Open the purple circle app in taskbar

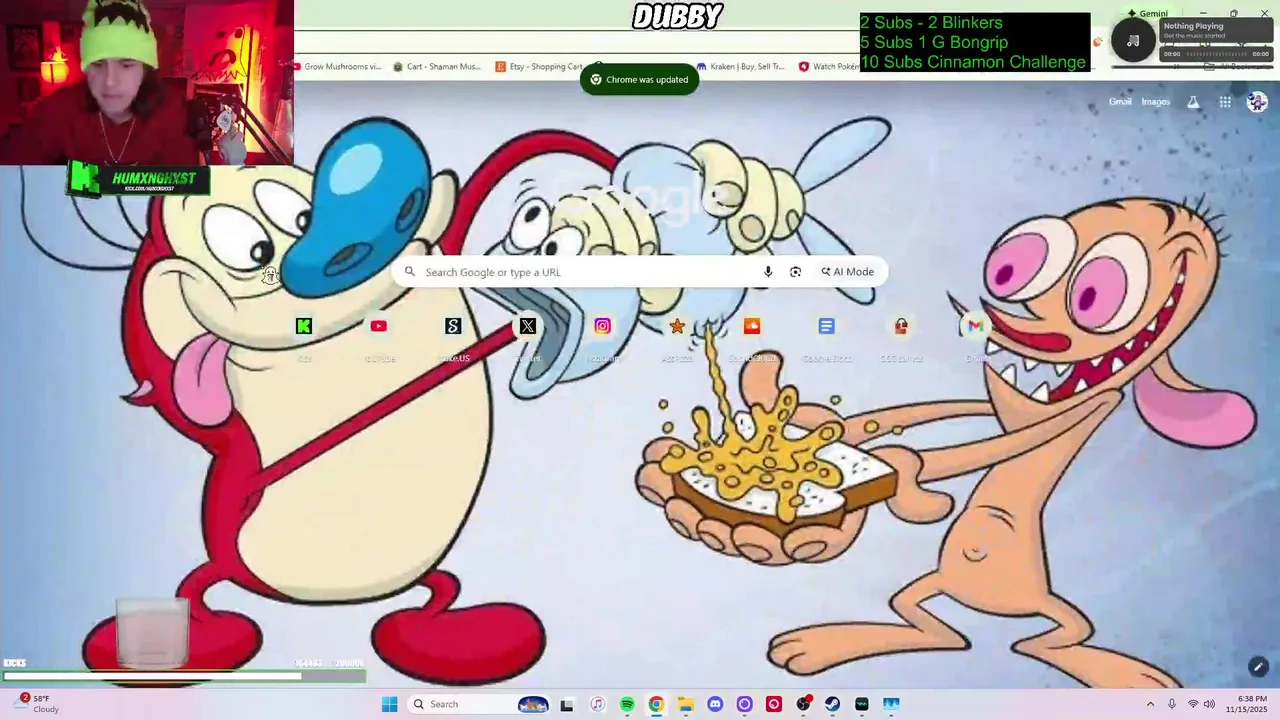coord(744,704)
